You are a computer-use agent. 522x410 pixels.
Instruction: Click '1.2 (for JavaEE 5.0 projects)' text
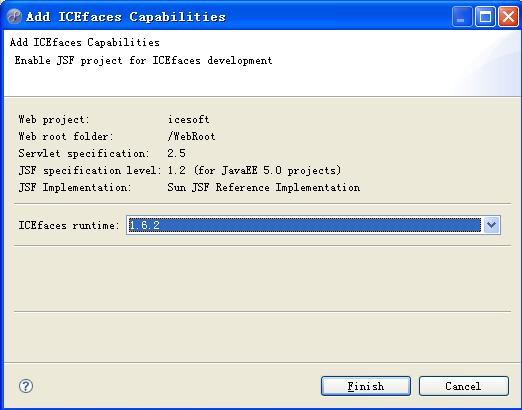[x=254, y=170]
